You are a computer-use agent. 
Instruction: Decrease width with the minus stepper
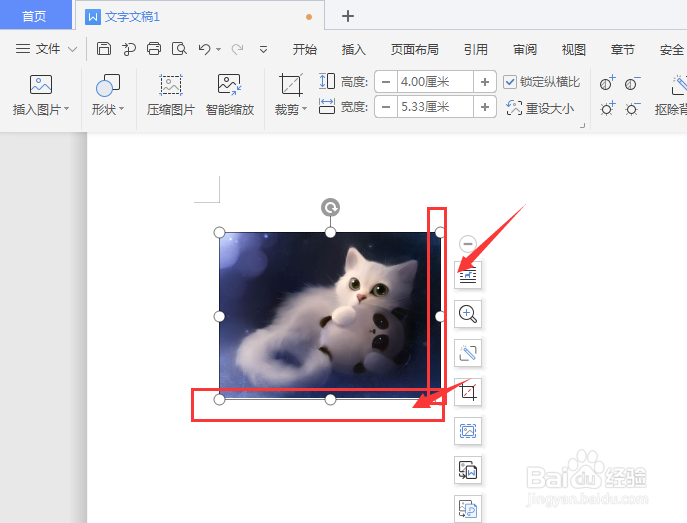coord(386,107)
